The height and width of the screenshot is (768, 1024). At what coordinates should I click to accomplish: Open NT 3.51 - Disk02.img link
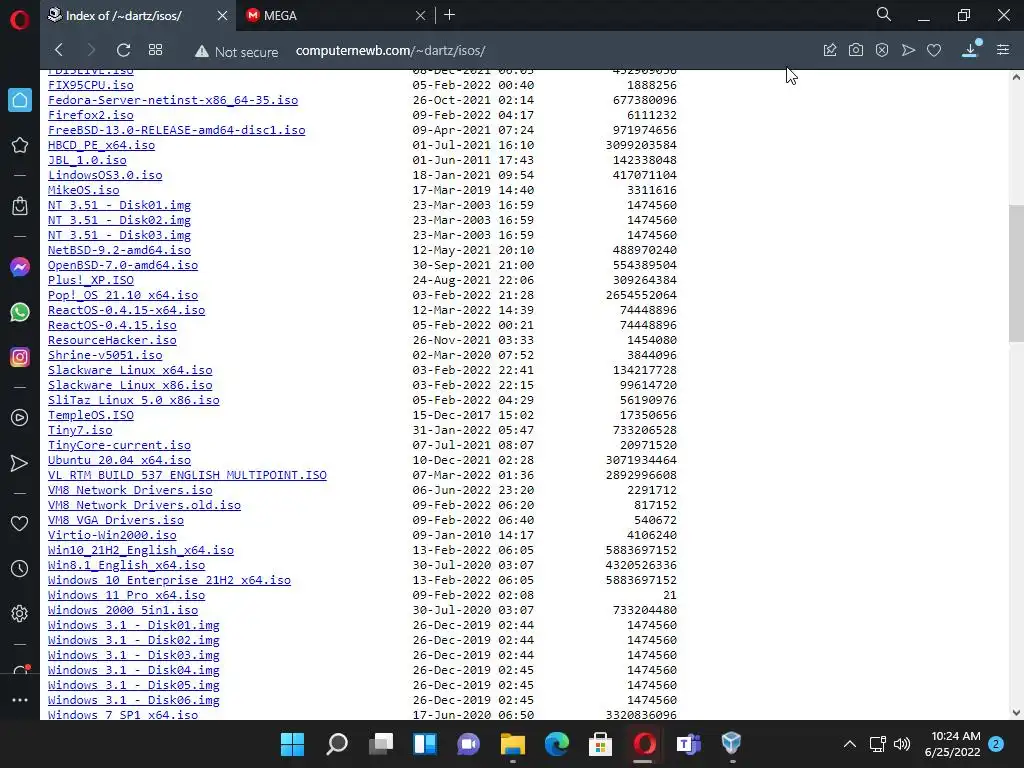pos(120,220)
